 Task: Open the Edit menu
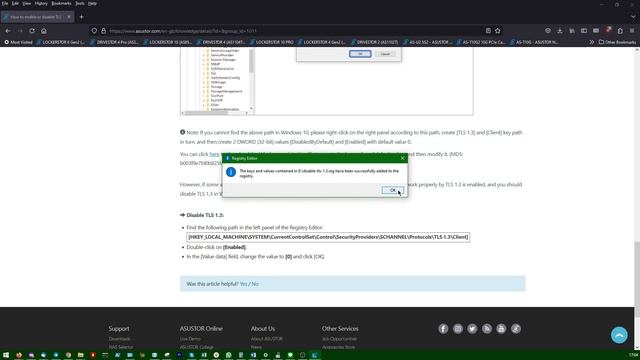[15, 3]
